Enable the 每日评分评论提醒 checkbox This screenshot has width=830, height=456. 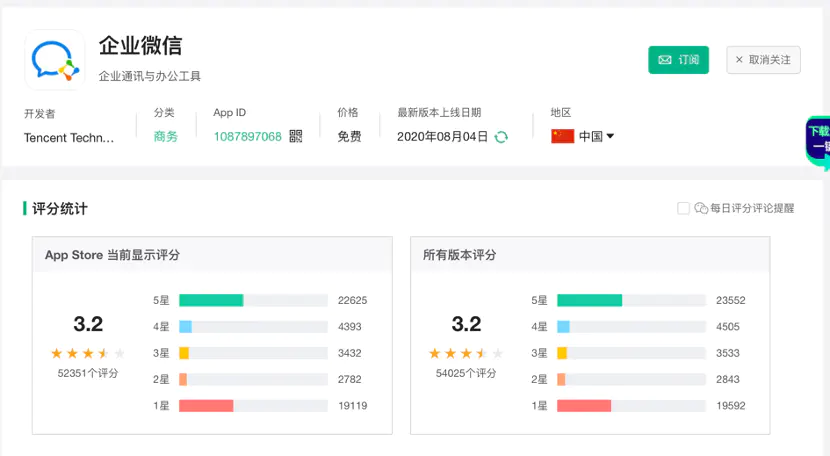tap(683, 208)
